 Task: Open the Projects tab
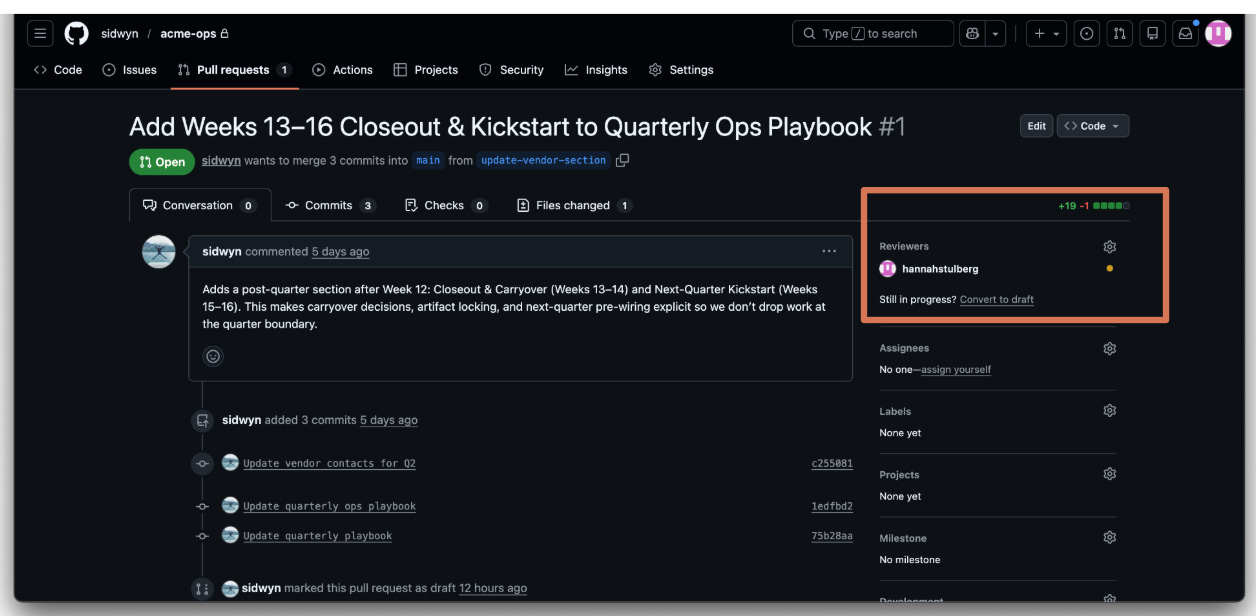click(x=426, y=70)
